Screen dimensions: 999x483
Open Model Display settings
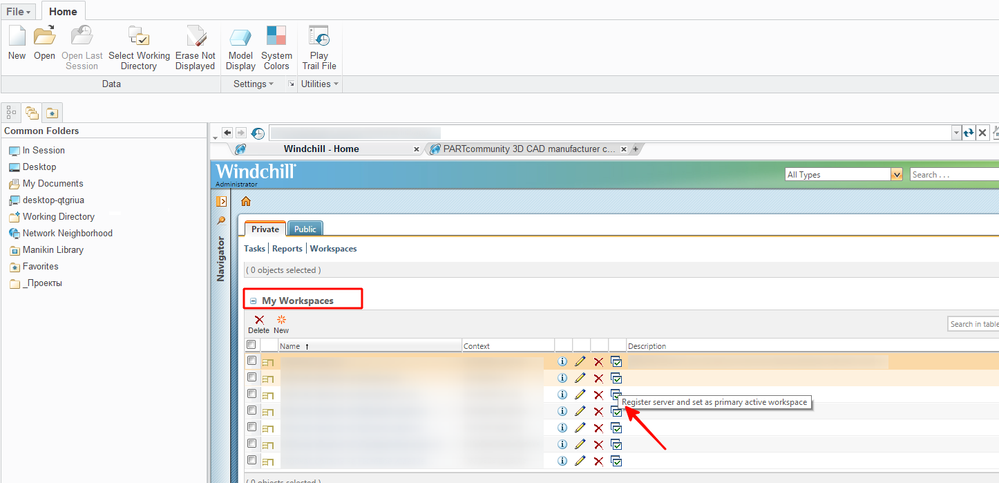pyautogui.click(x=241, y=48)
